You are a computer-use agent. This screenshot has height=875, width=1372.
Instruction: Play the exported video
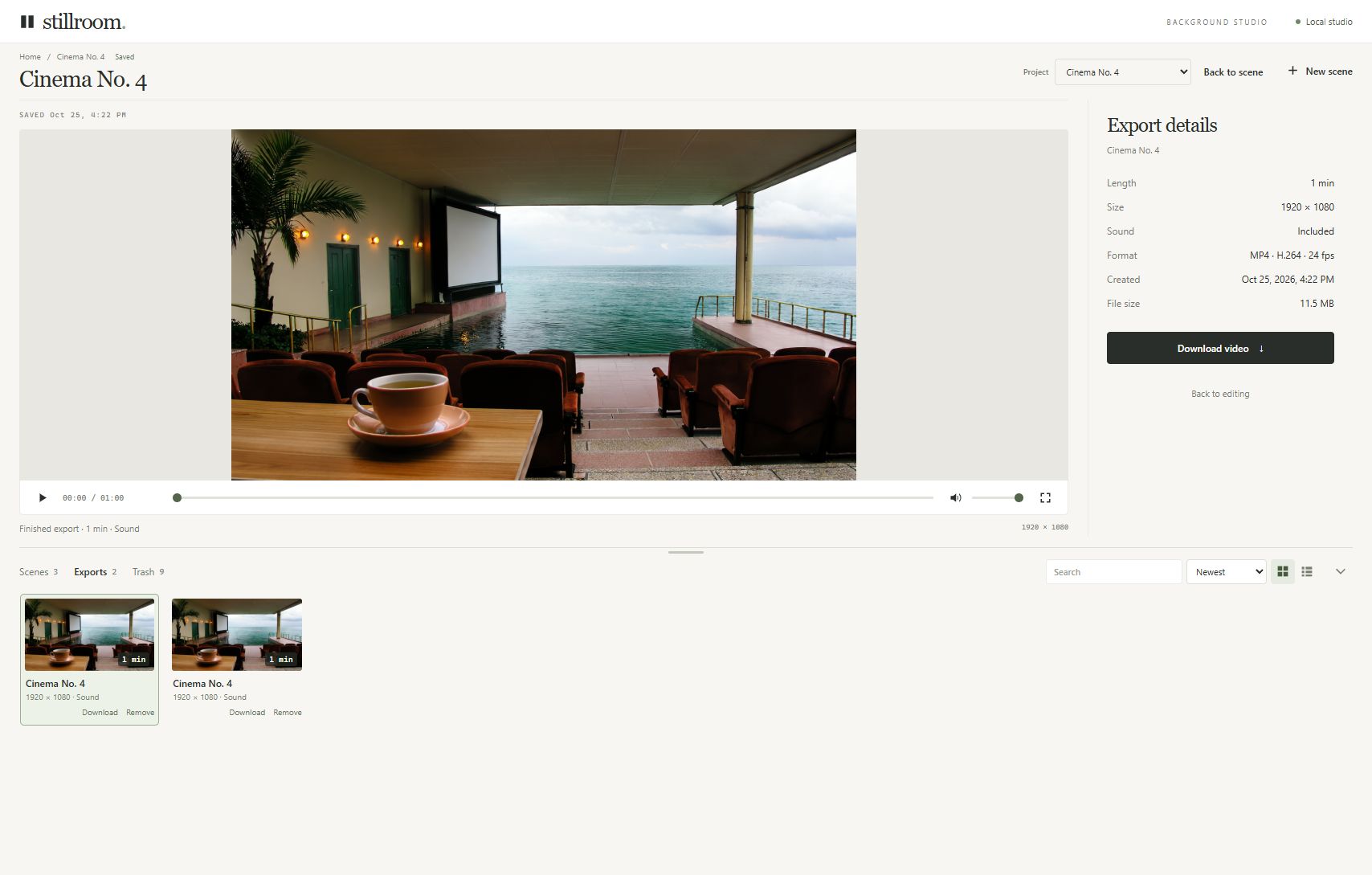(x=43, y=498)
